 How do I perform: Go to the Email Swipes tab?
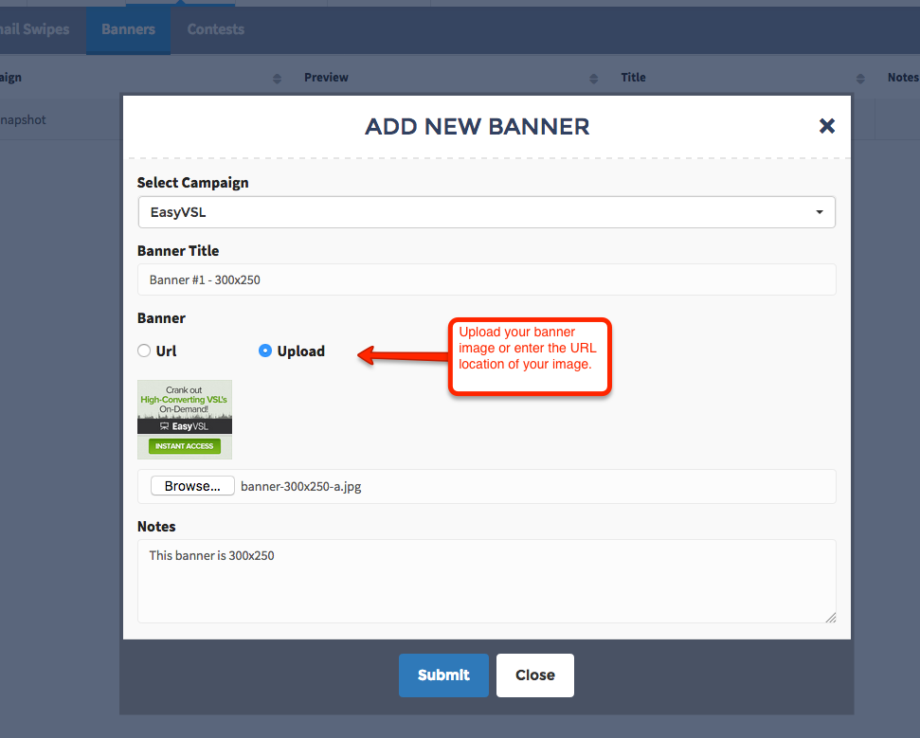pos(35,29)
